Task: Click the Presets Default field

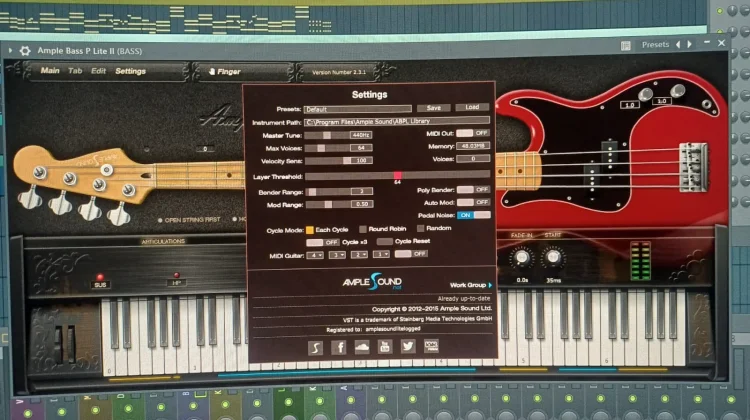Action: point(358,109)
